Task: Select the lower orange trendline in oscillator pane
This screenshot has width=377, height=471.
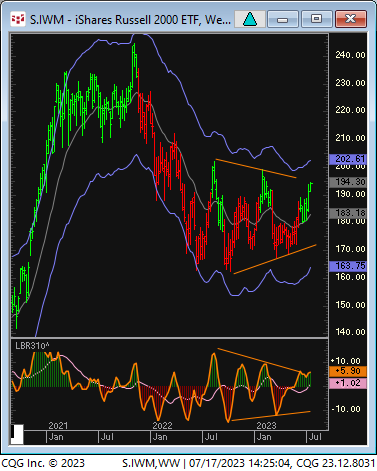Action: (x=271, y=416)
